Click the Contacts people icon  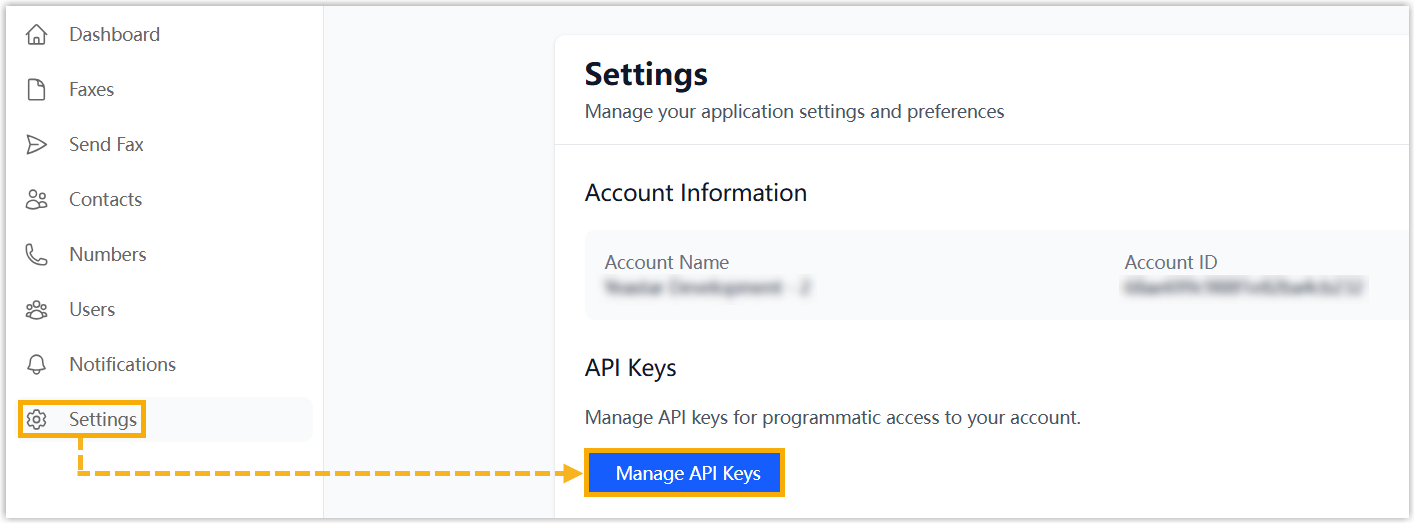(x=37, y=200)
